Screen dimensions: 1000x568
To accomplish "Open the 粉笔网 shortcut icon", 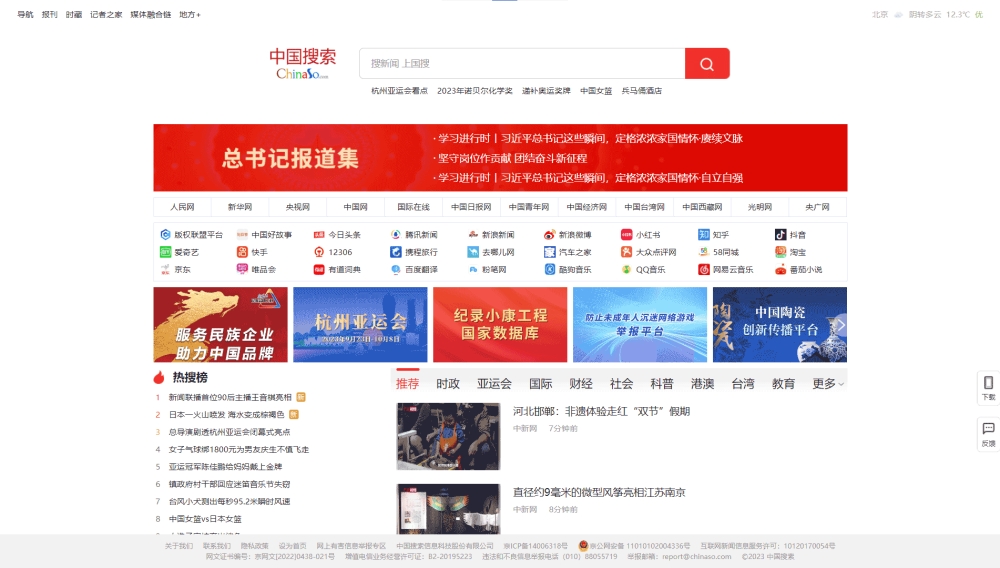I will tap(473, 269).
